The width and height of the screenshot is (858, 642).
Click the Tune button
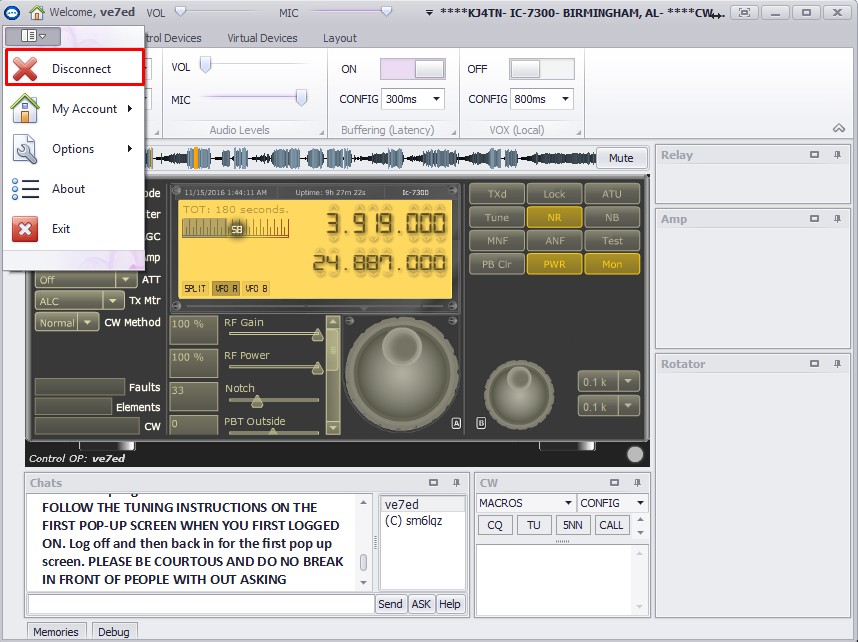pyautogui.click(x=497, y=217)
